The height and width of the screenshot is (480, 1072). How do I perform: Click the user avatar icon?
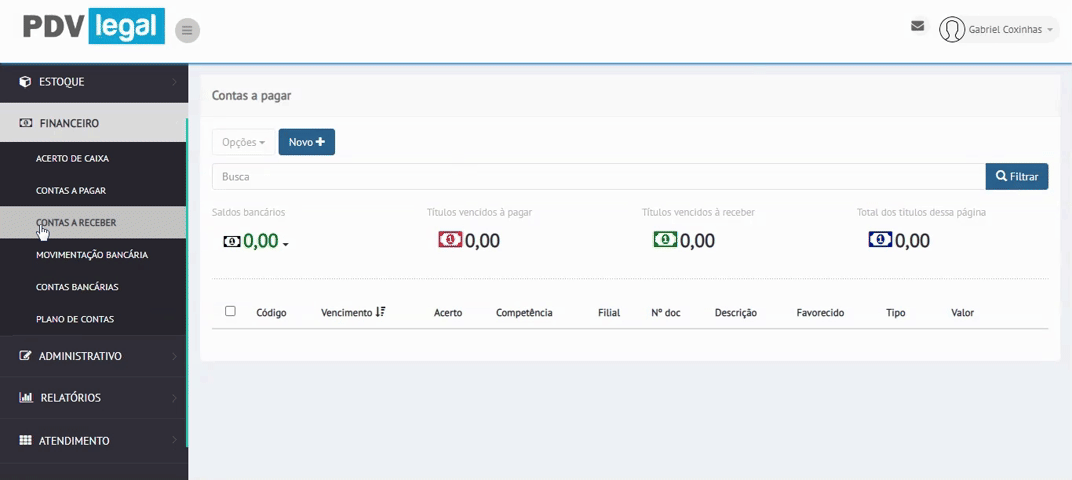[952, 30]
